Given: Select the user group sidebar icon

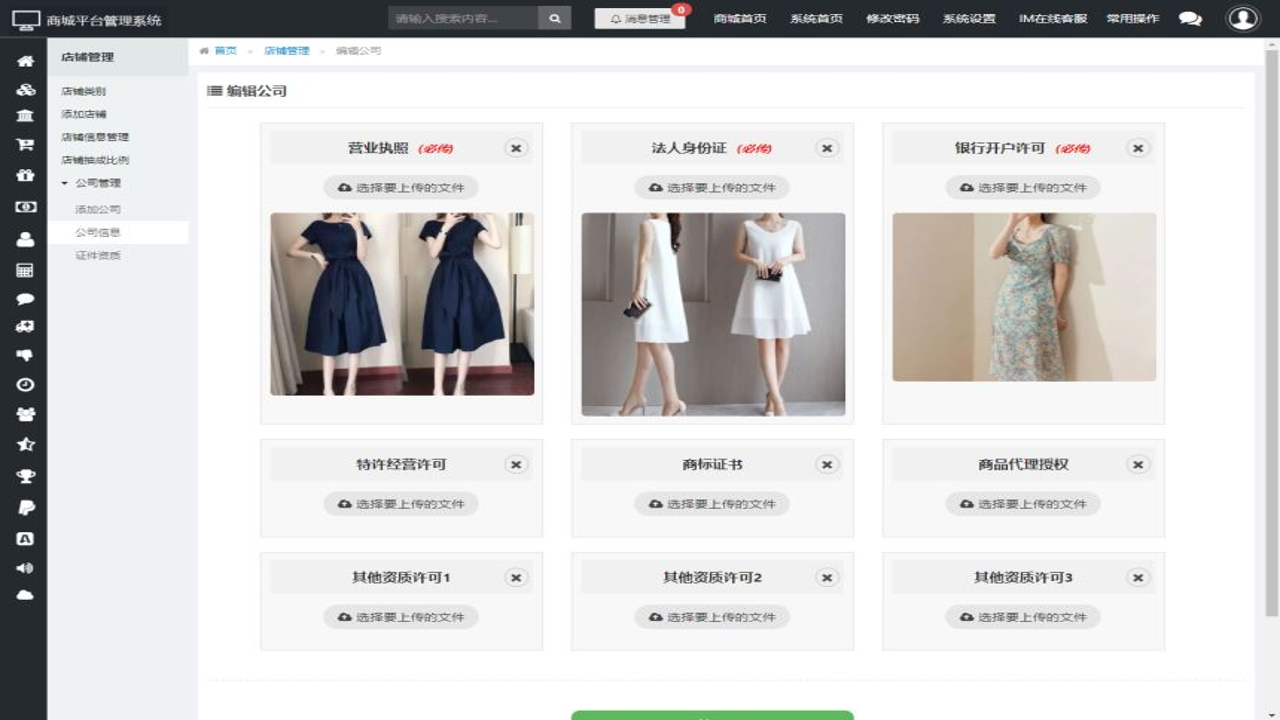Looking at the screenshot, I should coord(25,414).
